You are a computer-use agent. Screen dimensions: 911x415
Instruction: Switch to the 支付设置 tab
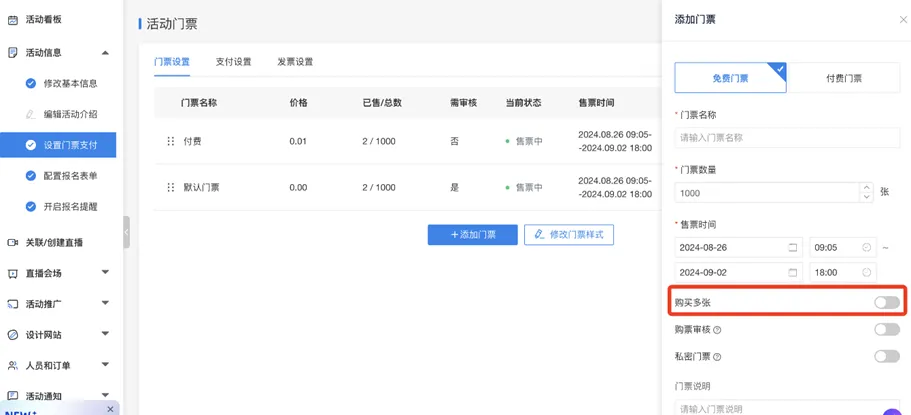coord(233,62)
